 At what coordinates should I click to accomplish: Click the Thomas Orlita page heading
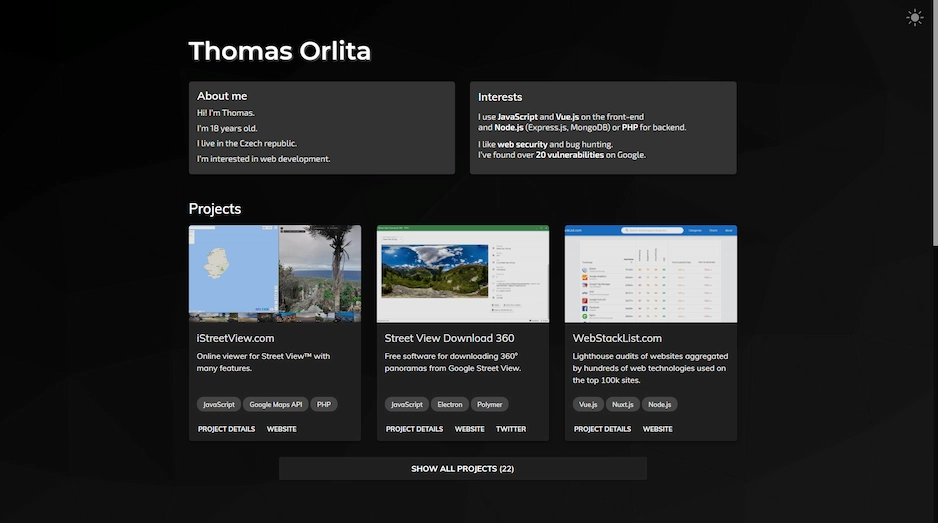click(279, 51)
